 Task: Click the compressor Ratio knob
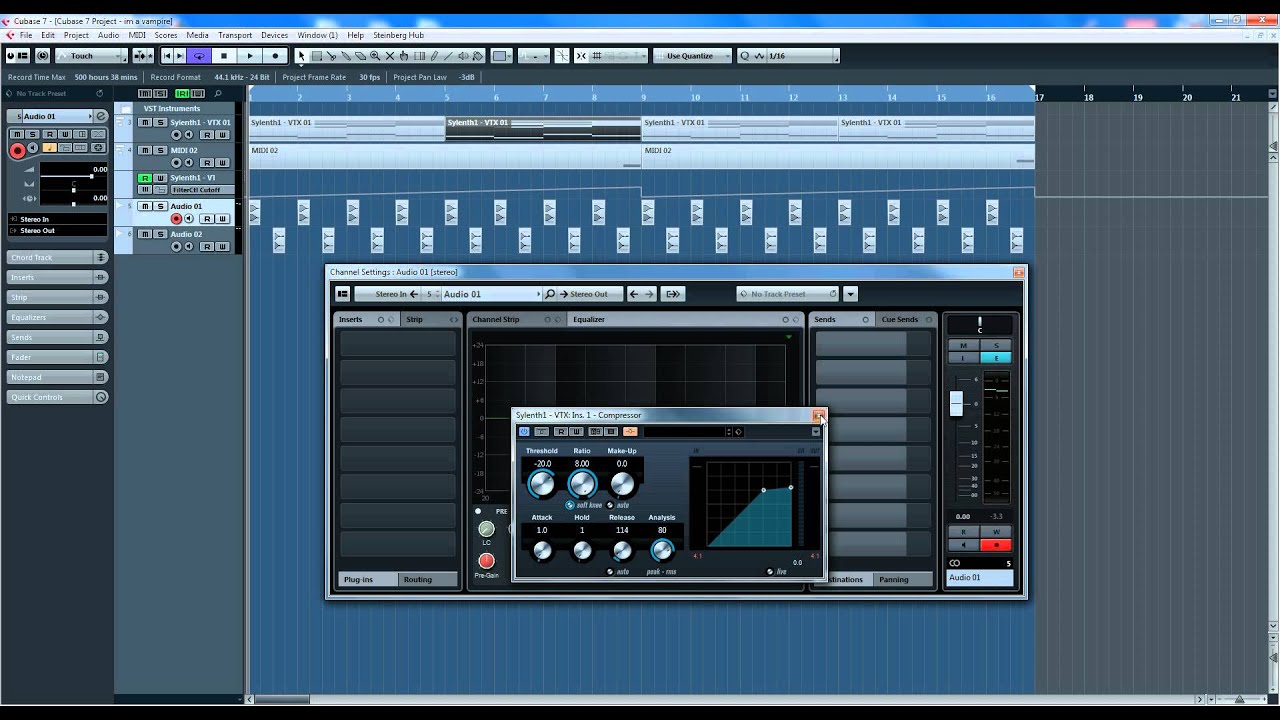tap(582, 485)
